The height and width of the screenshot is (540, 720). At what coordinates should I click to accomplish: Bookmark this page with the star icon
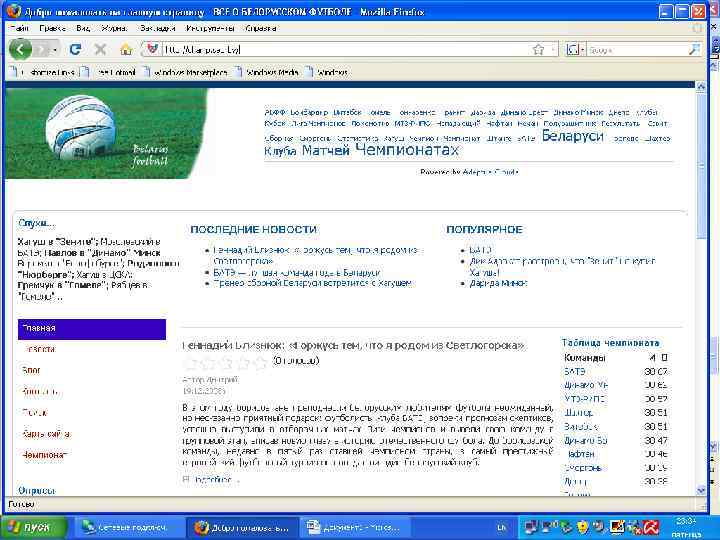pos(538,49)
